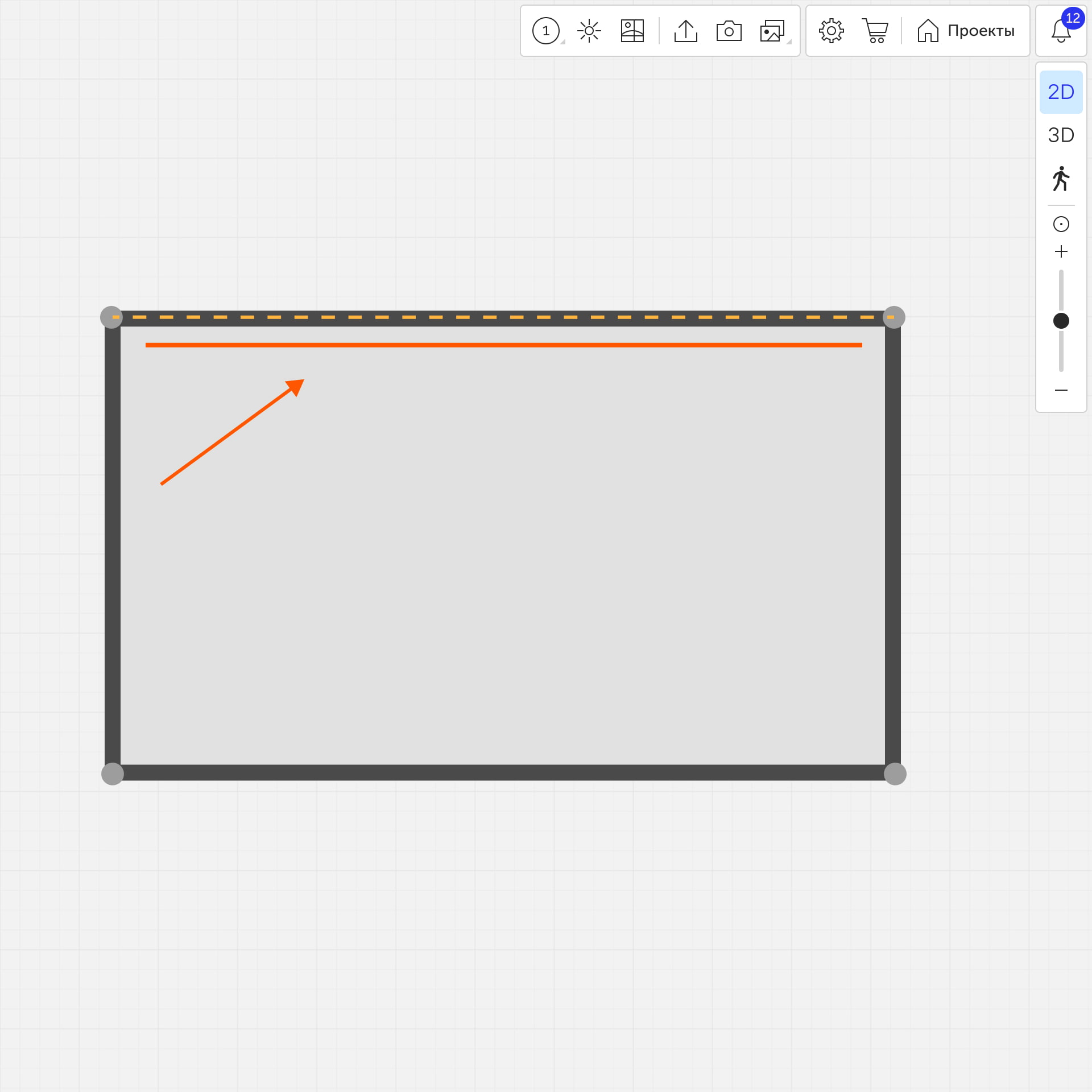Image resolution: width=1092 pixels, height=1092 pixels.
Task: Enable first-person walk mode
Action: coord(1061,179)
